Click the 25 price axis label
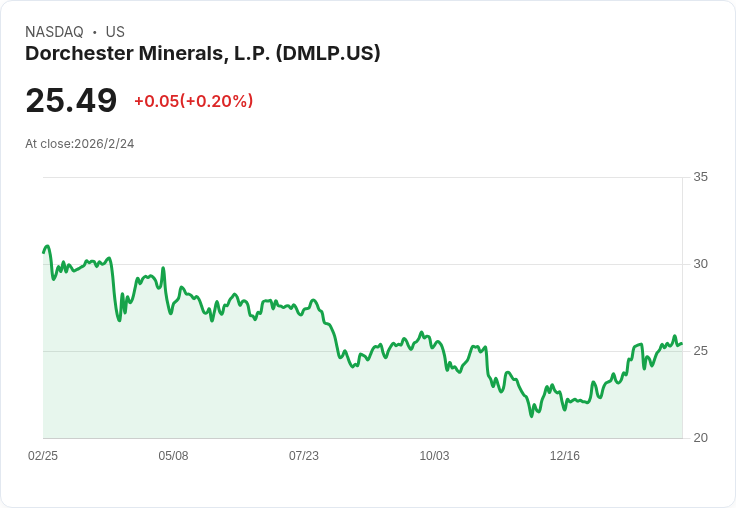Image resolution: width=736 pixels, height=508 pixels. 700,351
